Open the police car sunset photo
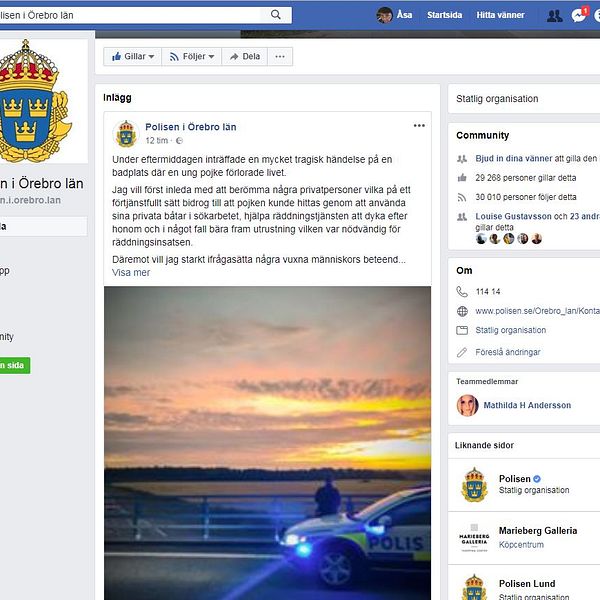This screenshot has width=600, height=600. pos(267,443)
